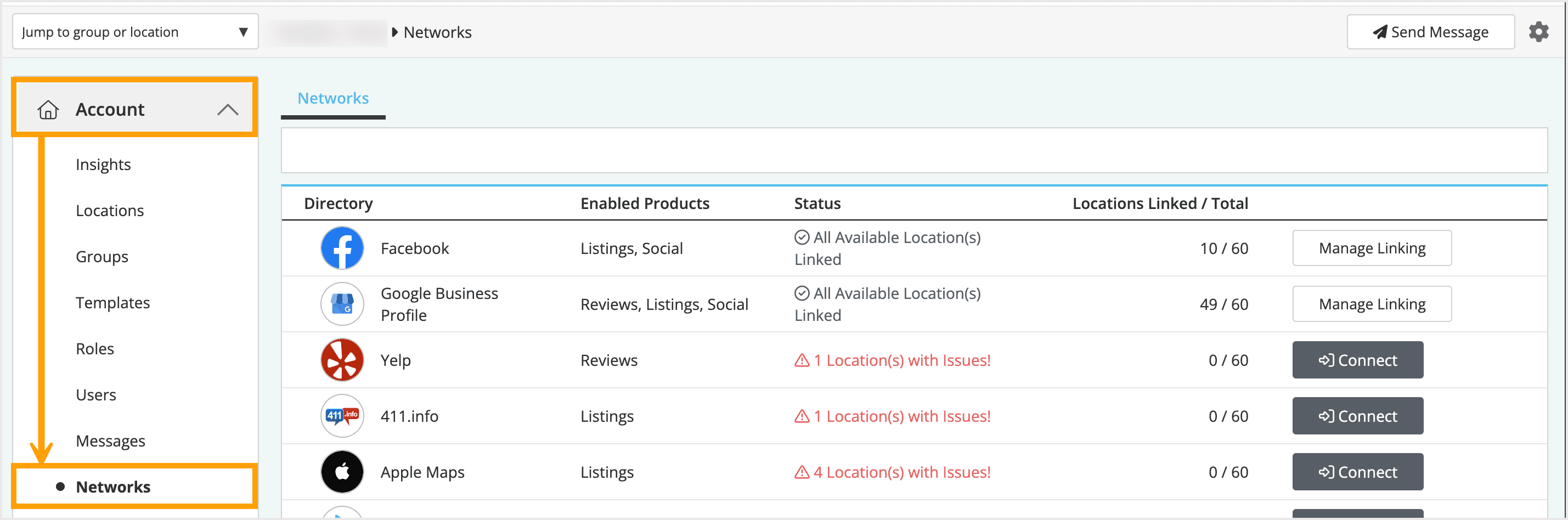Click the paper plane icon on Send Message
The height and width of the screenshot is (520, 1568).
coord(1380,32)
